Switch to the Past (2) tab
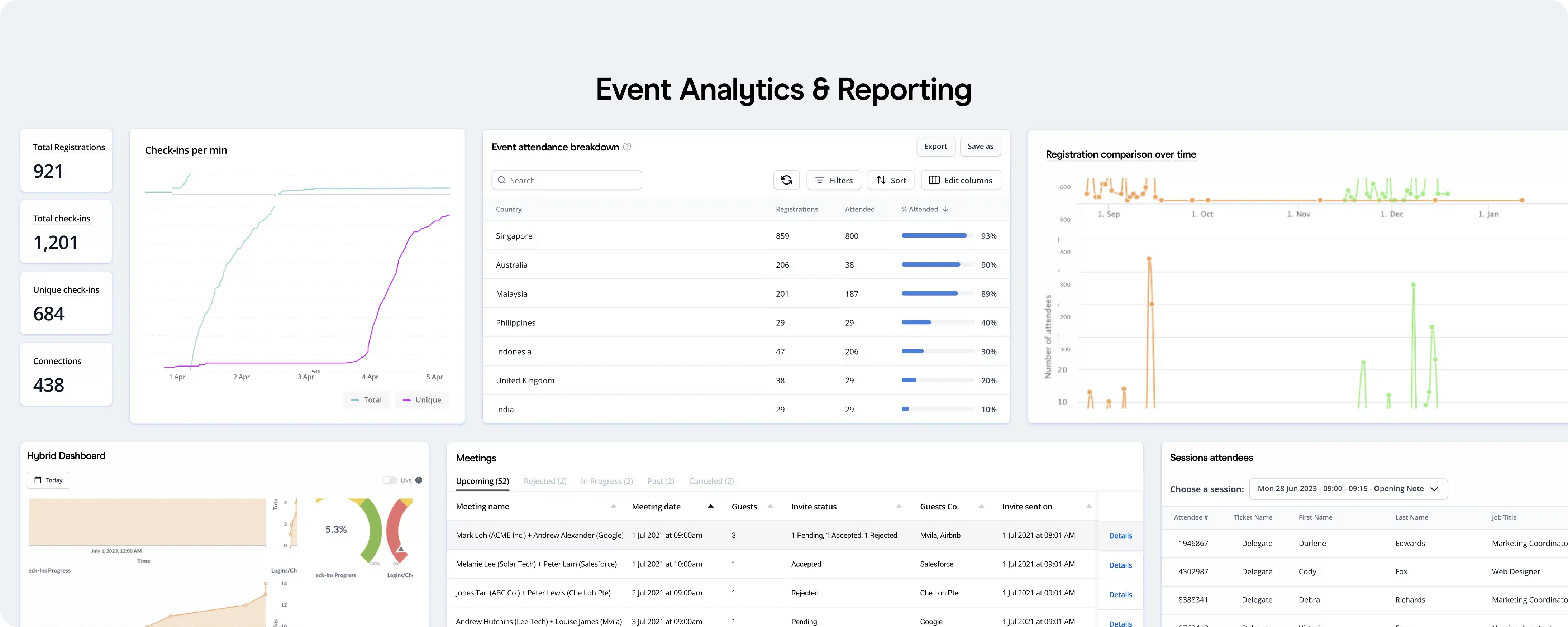This screenshot has height=627, width=1568. (661, 481)
